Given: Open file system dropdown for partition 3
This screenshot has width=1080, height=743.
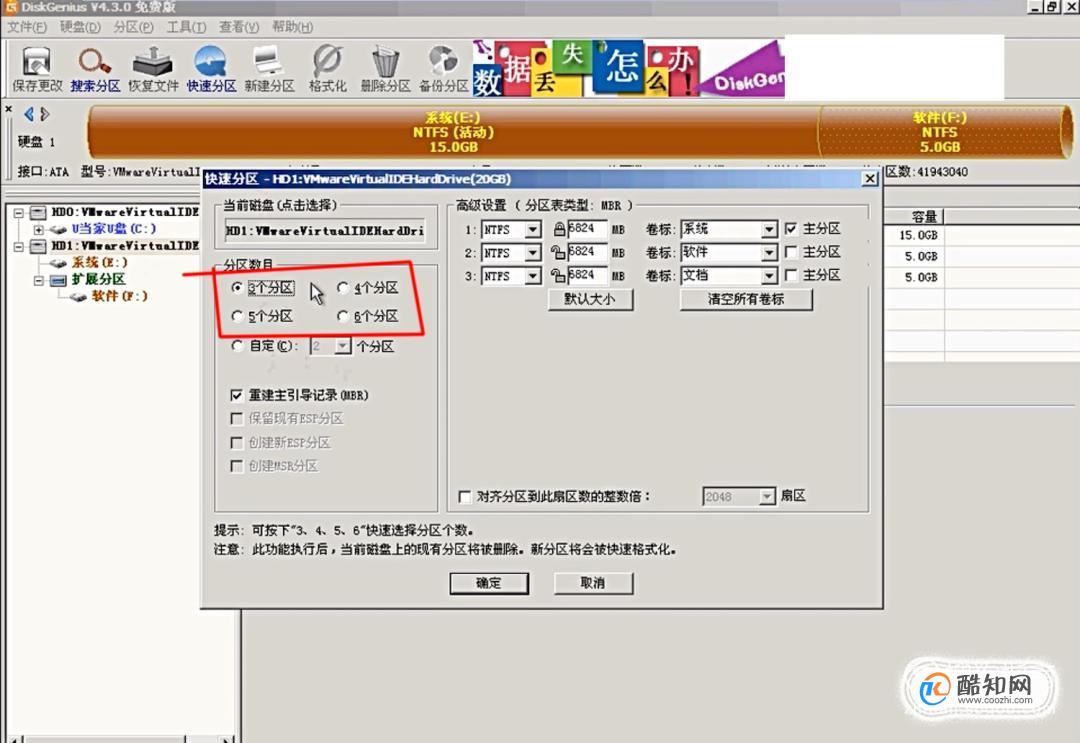Looking at the screenshot, I should point(533,276).
